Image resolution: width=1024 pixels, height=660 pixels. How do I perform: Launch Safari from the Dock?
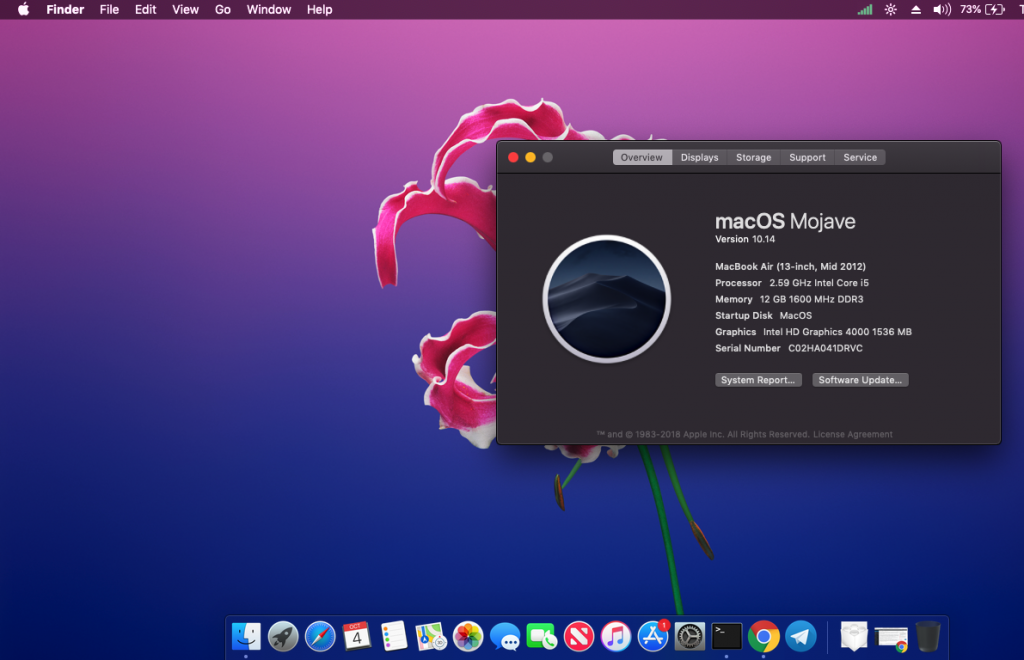pos(320,636)
